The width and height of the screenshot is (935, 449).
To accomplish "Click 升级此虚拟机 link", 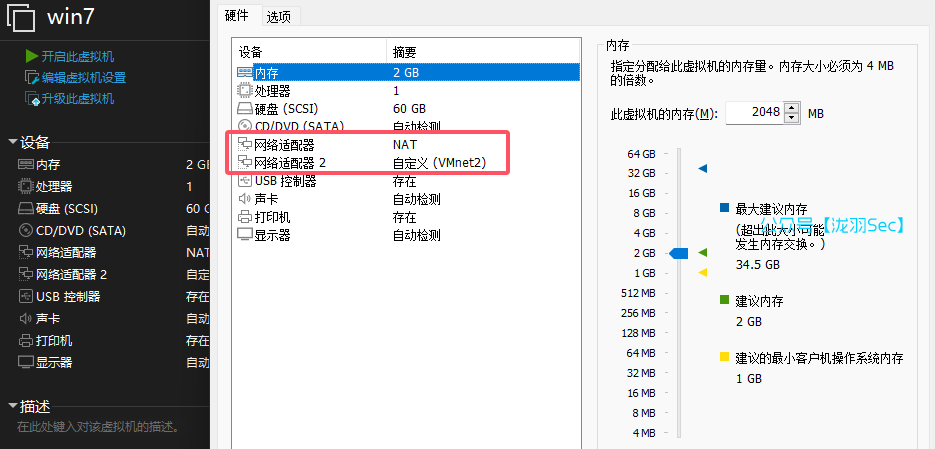I will [78, 98].
